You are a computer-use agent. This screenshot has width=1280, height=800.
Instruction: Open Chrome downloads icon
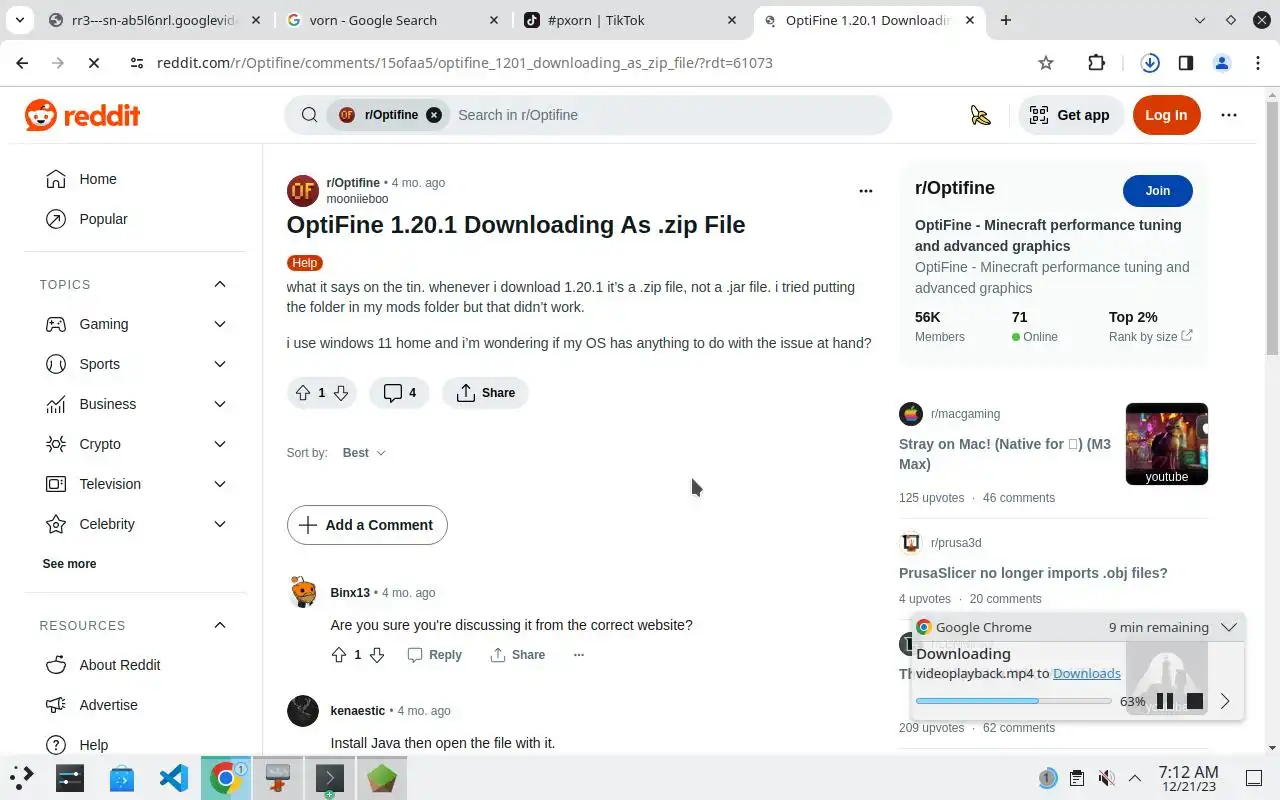1150,63
